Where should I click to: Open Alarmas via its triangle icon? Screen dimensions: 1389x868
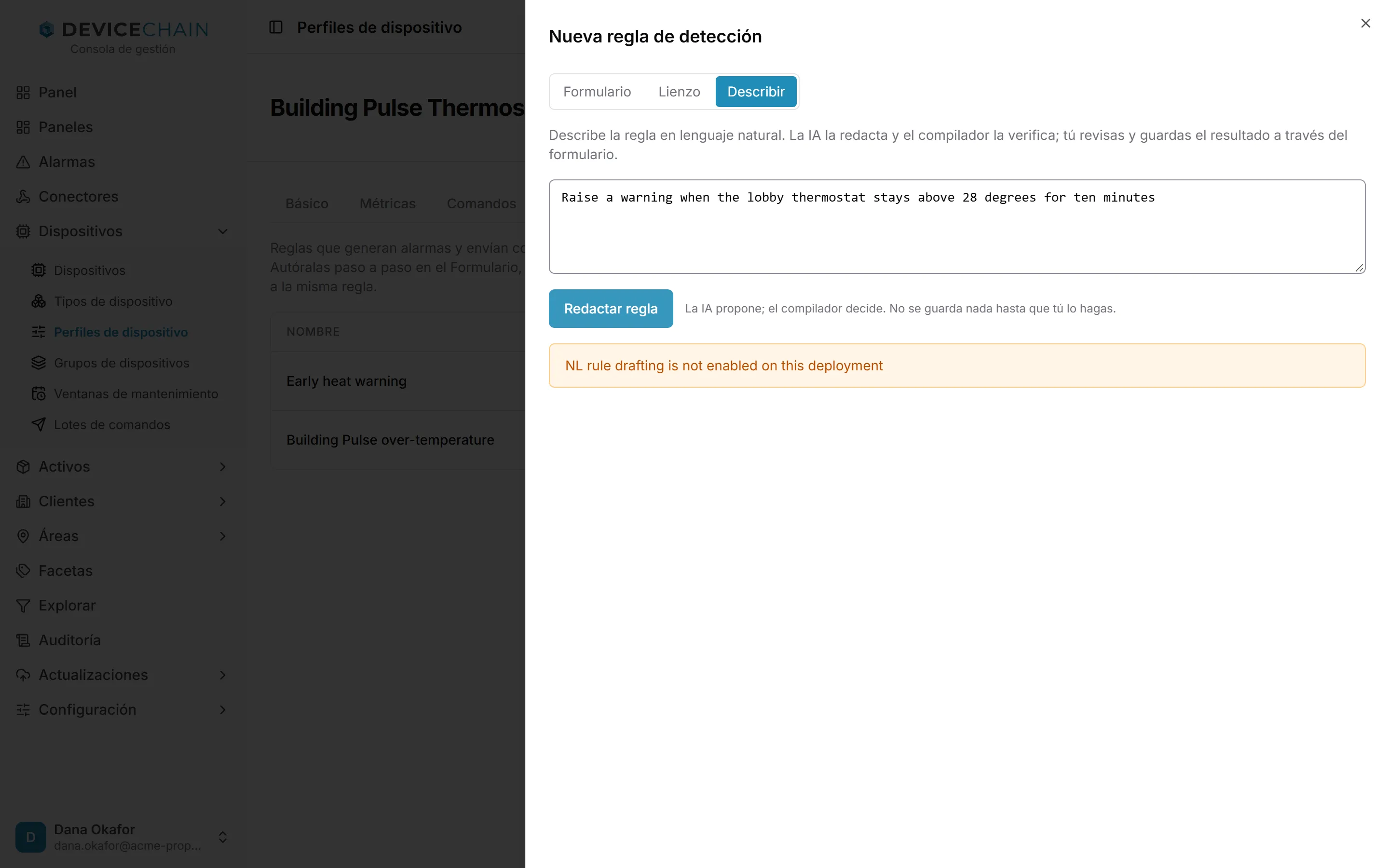(23, 162)
